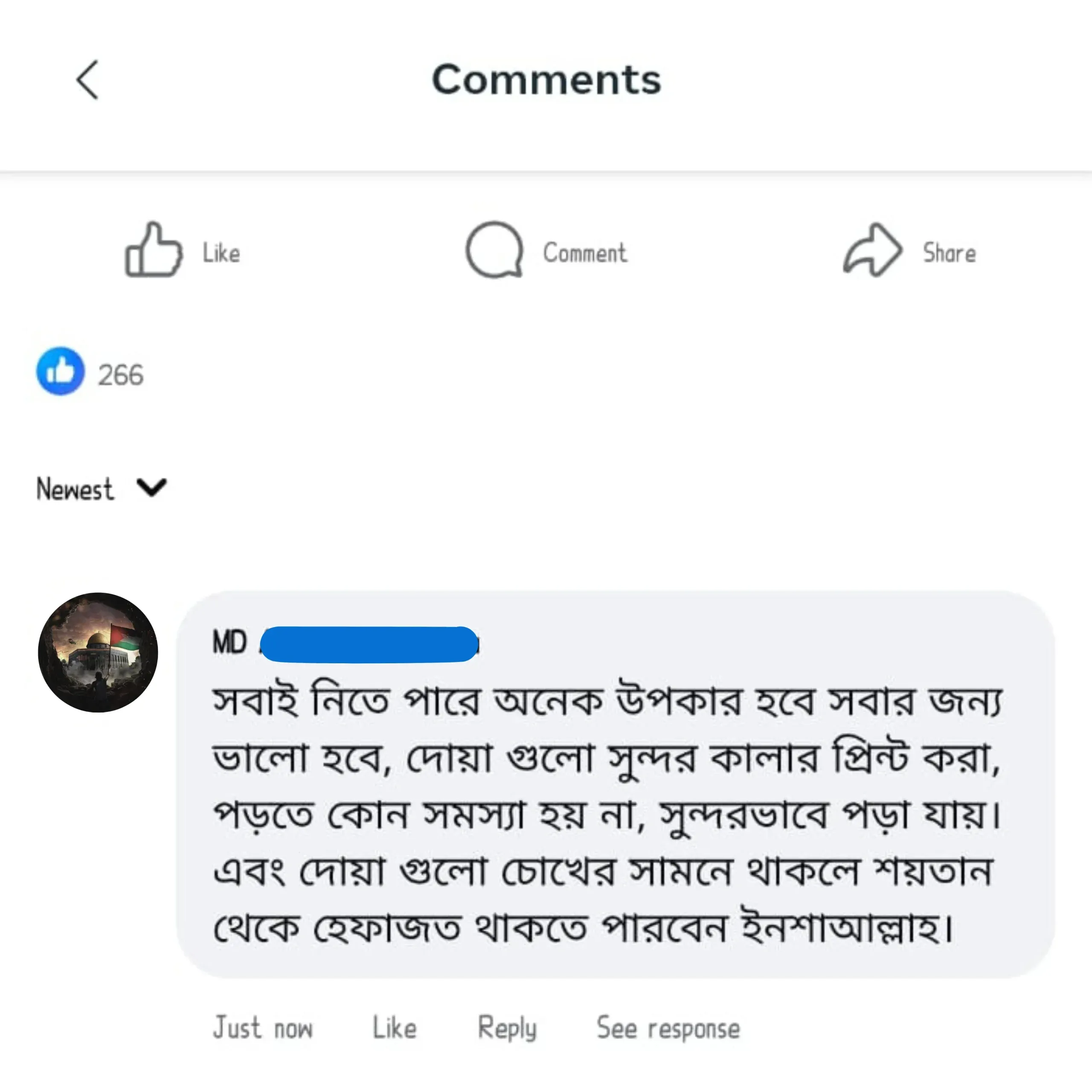Click the Like label in action bar

221,253
